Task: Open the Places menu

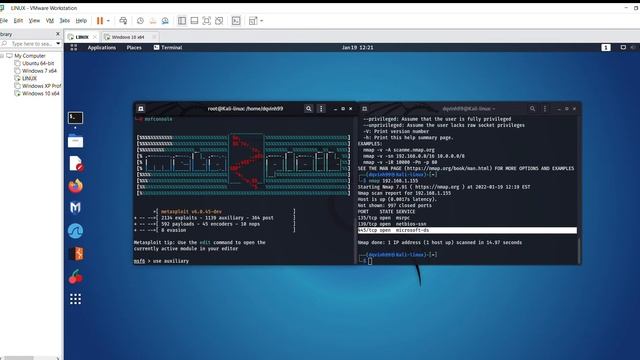Action: tap(134, 47)
